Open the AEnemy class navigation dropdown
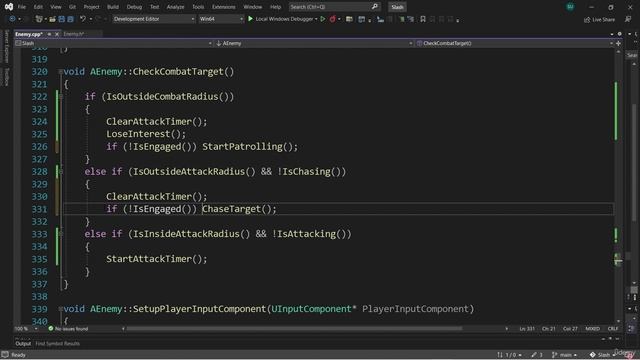Viewport: 640px width, 360px height. [x=313, y=43]
